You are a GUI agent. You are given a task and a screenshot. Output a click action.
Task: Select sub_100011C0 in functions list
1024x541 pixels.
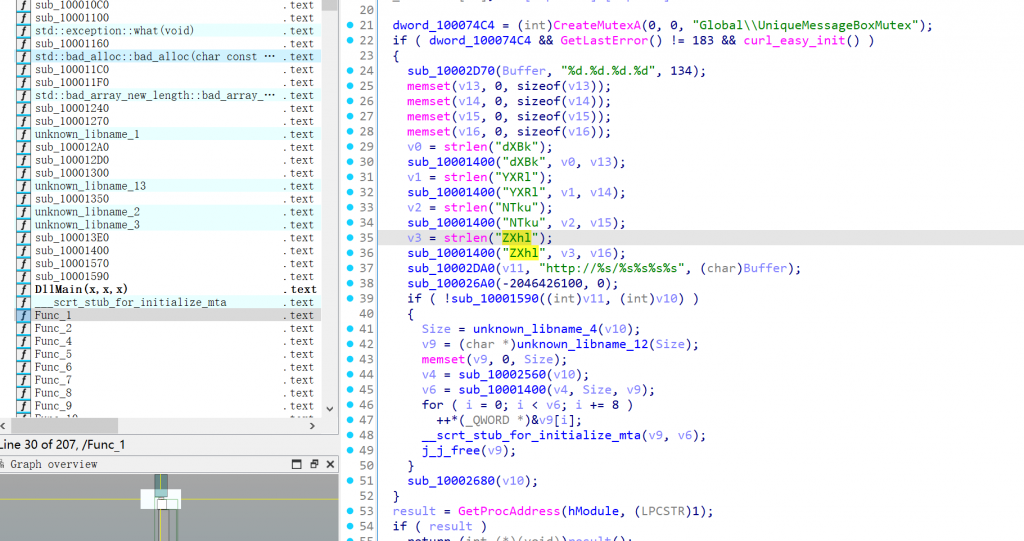[x=168, y=69]
